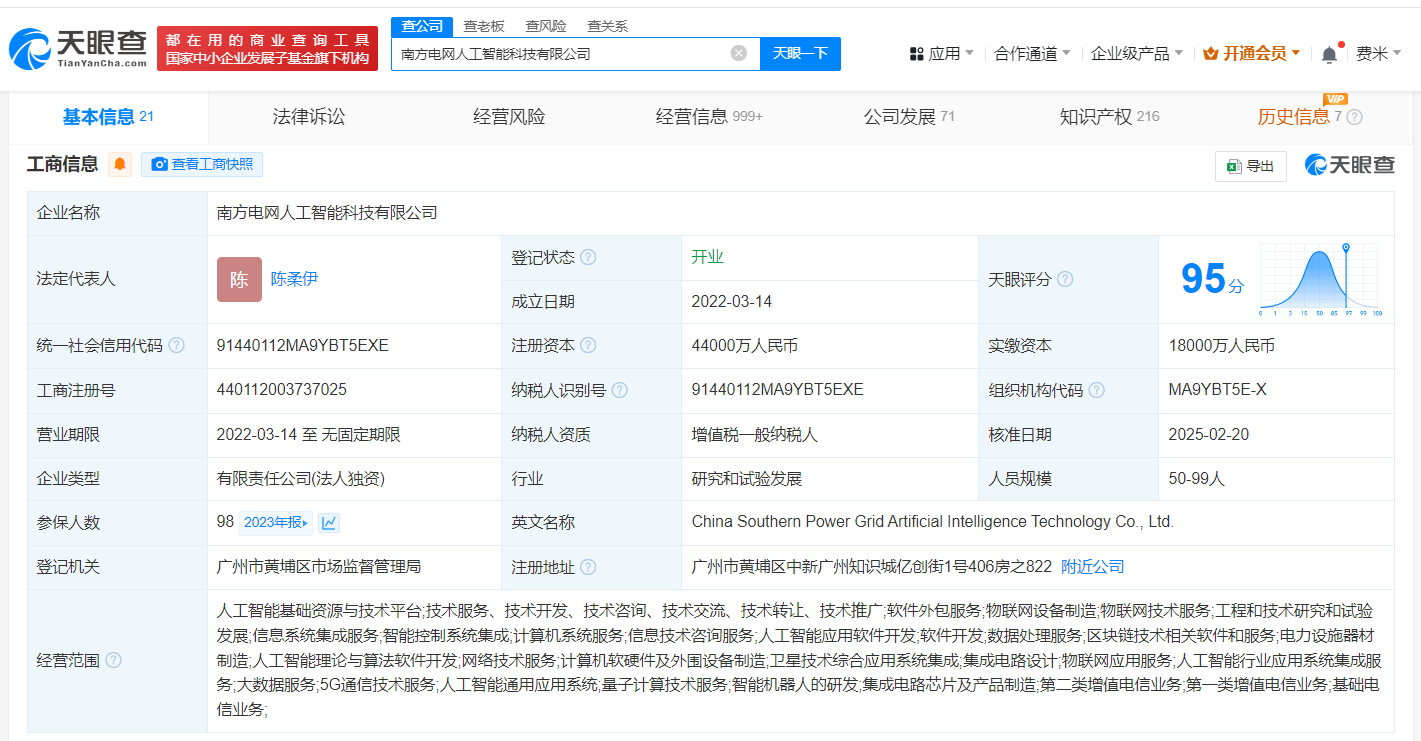Open the notification bell in the header
Viewport: 1421px width, 741px height.
(x=1329, y=54)
